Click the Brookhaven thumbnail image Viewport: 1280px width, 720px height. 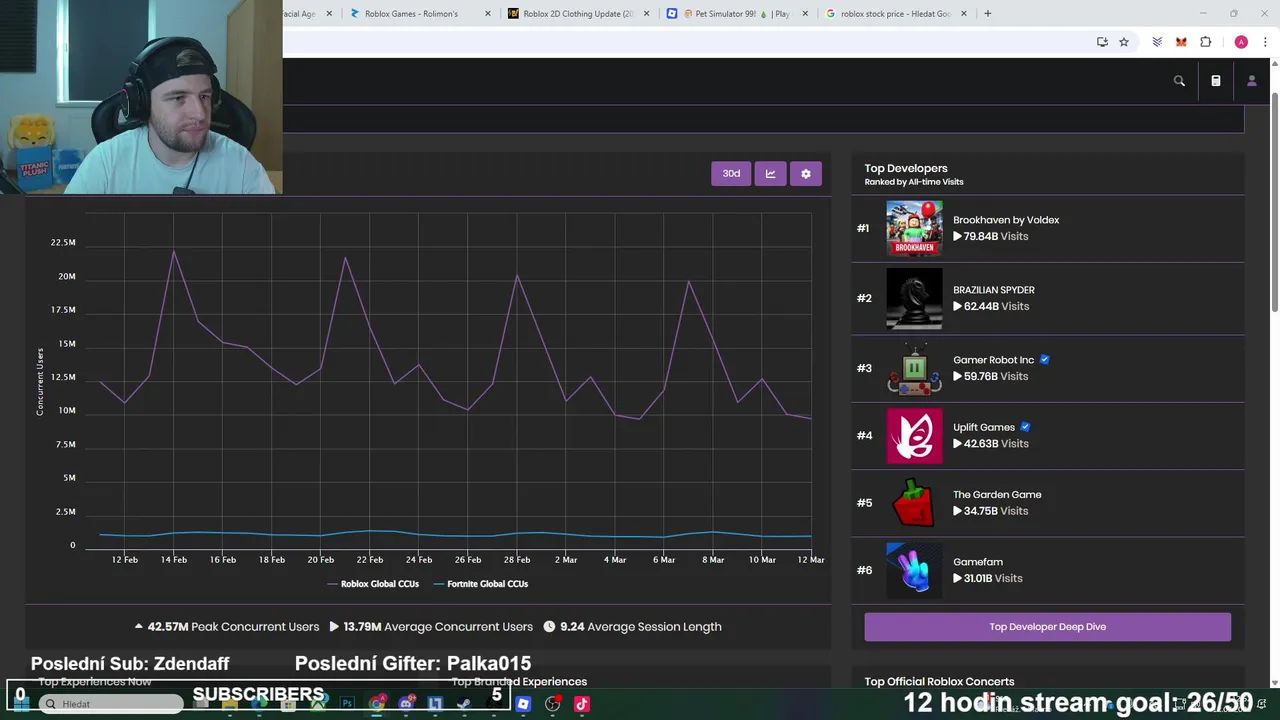click(x=914, y=228)
